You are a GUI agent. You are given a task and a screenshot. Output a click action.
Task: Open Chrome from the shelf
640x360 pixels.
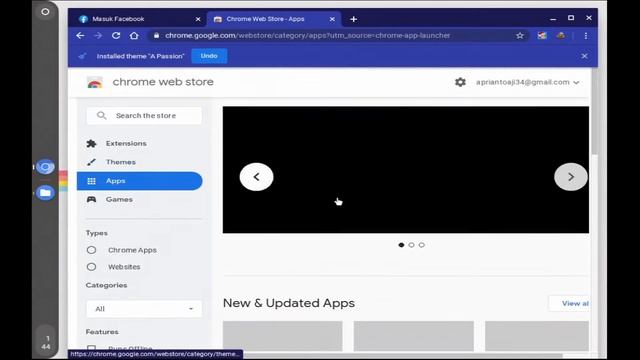point(45,167)
